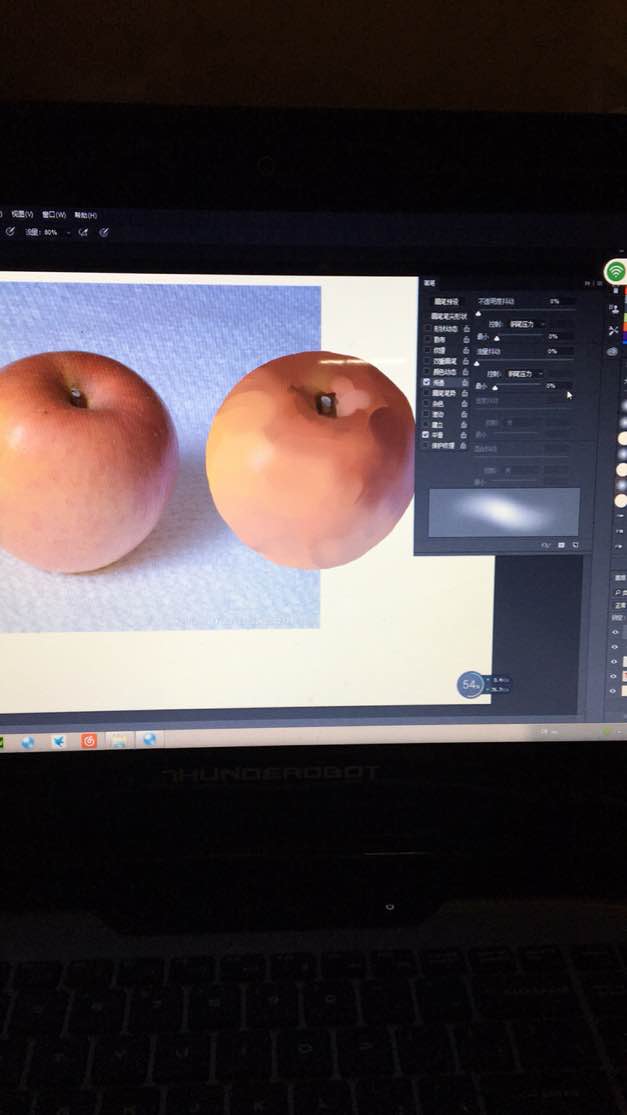Screen dimensions: 627x1115
Task: Click 最小 slider under 不透明度抖动
Action: [x=497, y=338]
